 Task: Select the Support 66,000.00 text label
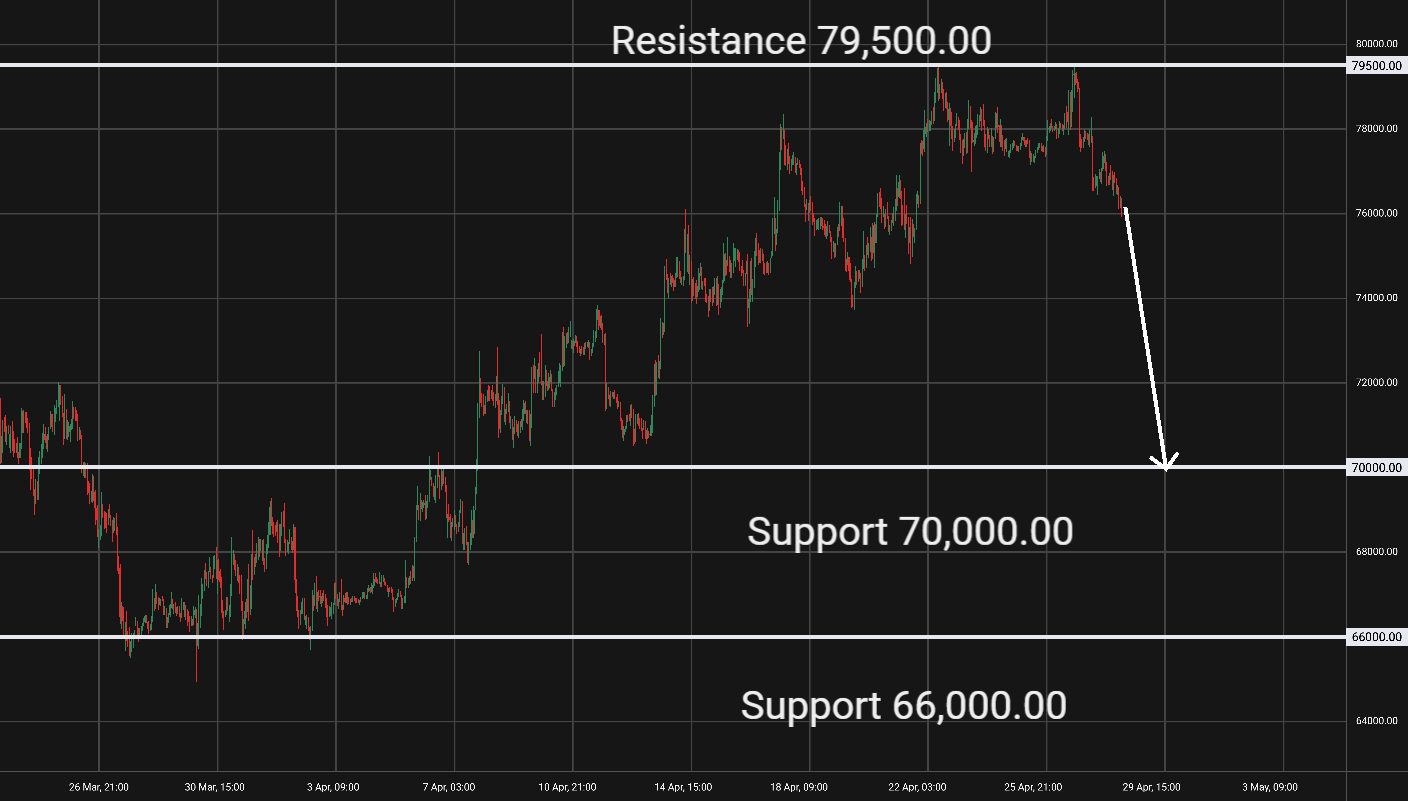pyautogui.click(x=903, y=706)
